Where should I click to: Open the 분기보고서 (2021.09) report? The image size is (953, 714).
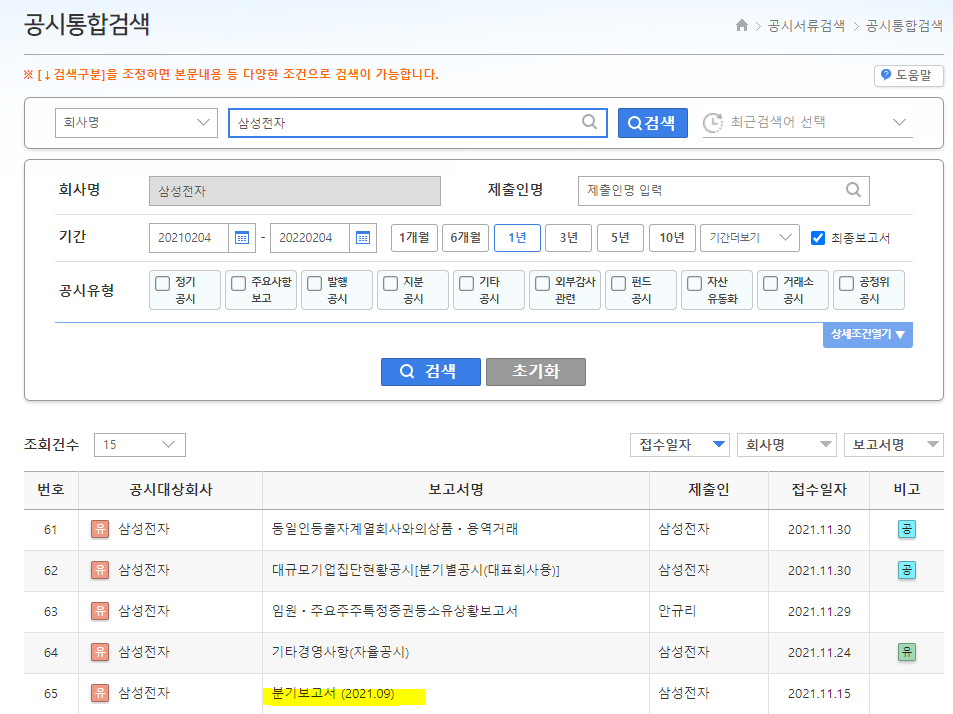tap(333, 693)
